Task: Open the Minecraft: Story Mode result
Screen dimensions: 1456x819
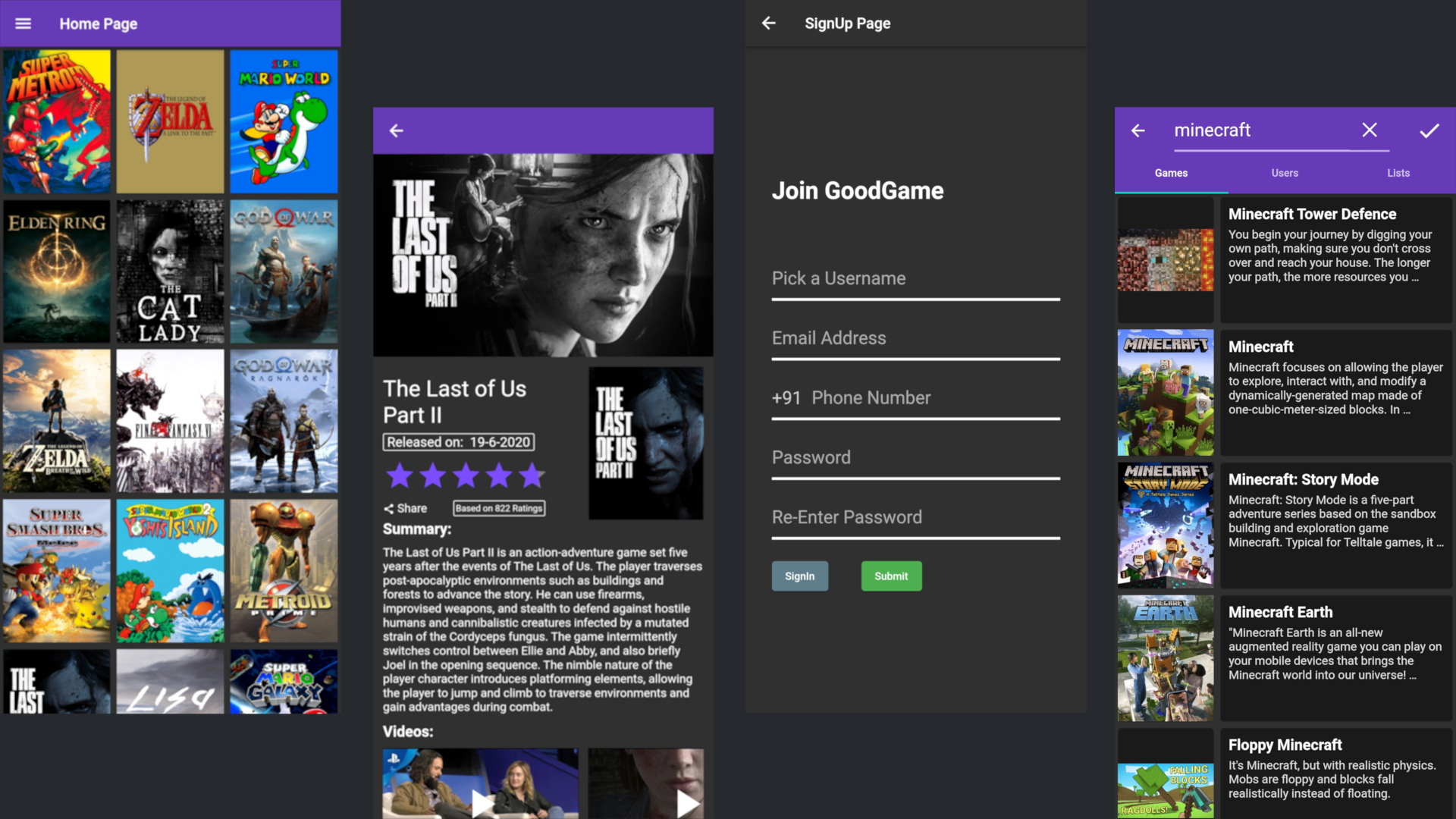Action: (x=1336, y=526)
